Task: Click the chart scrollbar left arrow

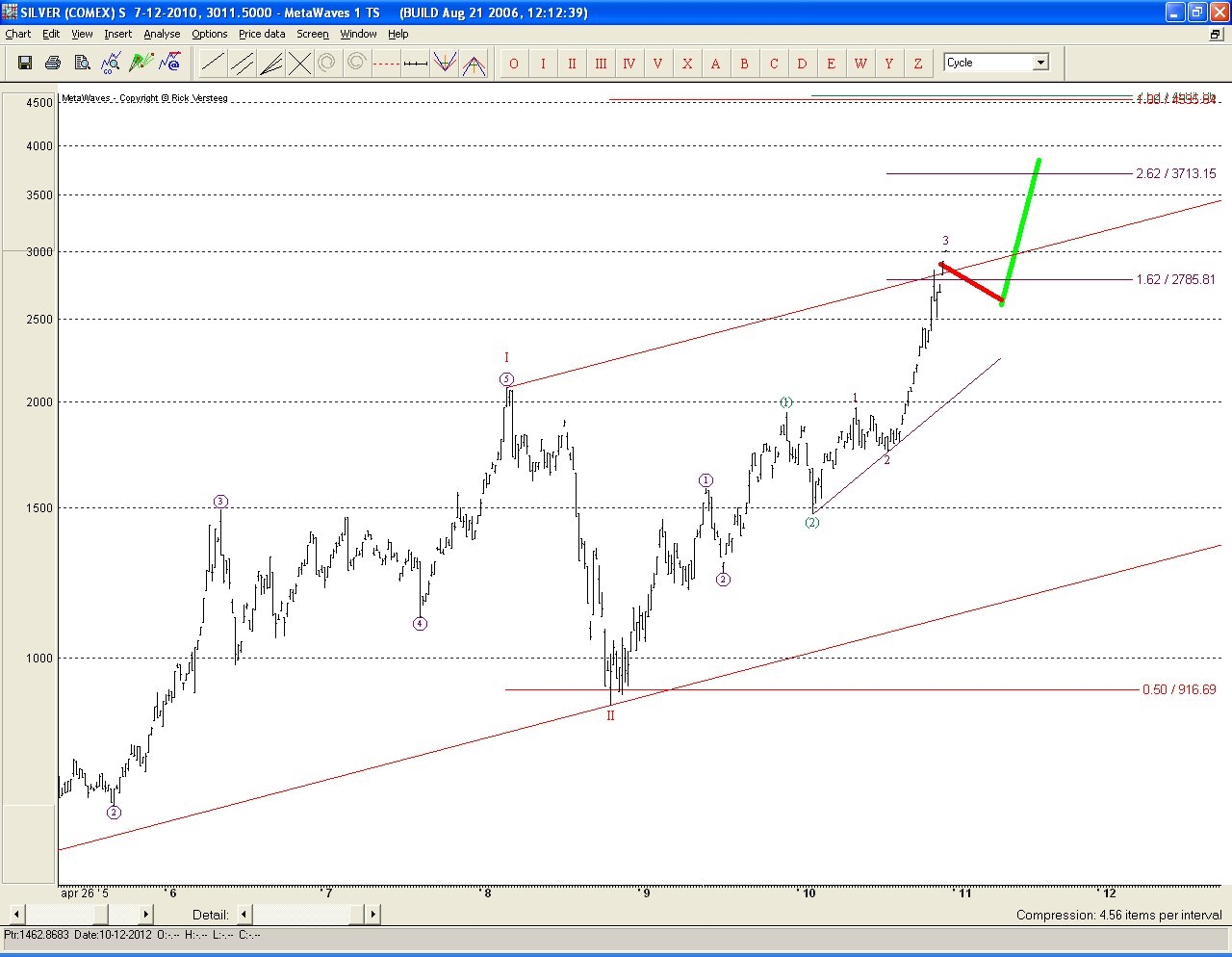Action: tap(16, 914)
